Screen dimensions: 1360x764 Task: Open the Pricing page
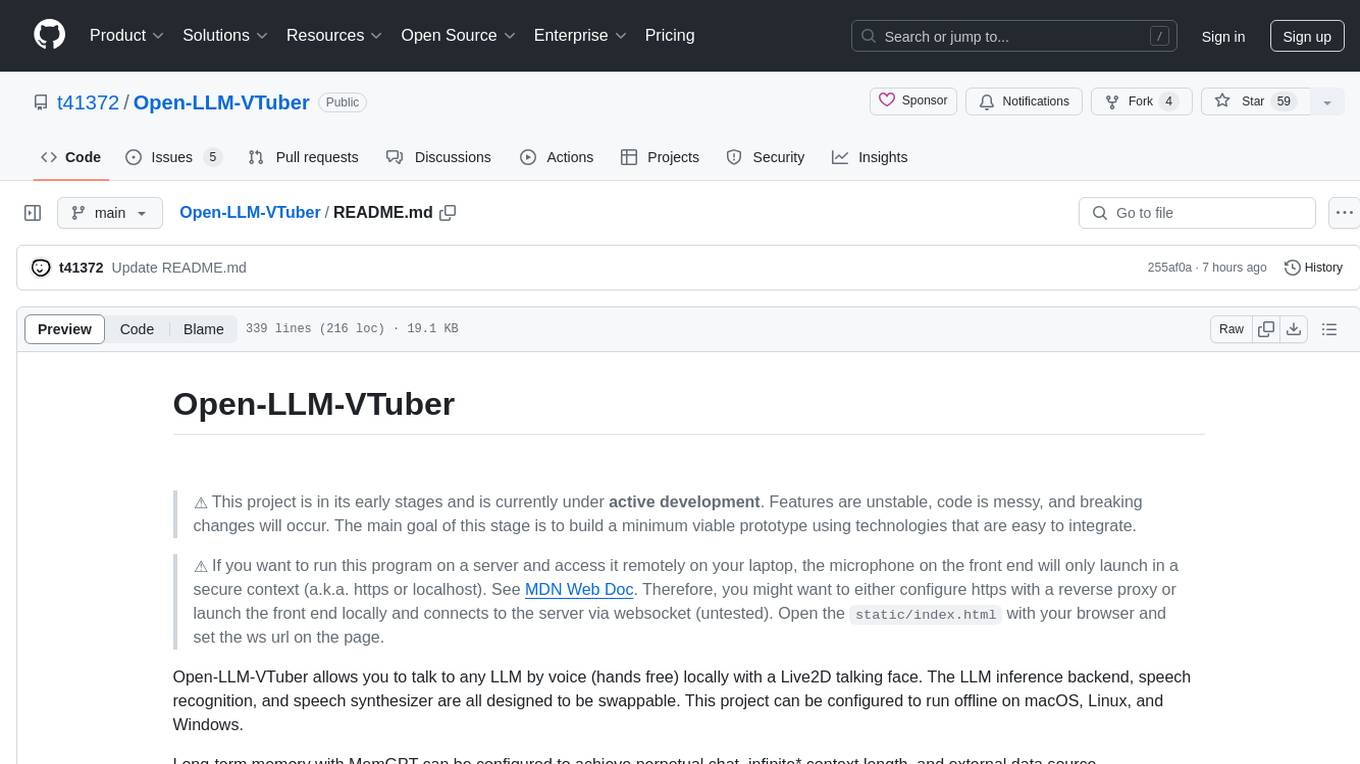[669, 35]
